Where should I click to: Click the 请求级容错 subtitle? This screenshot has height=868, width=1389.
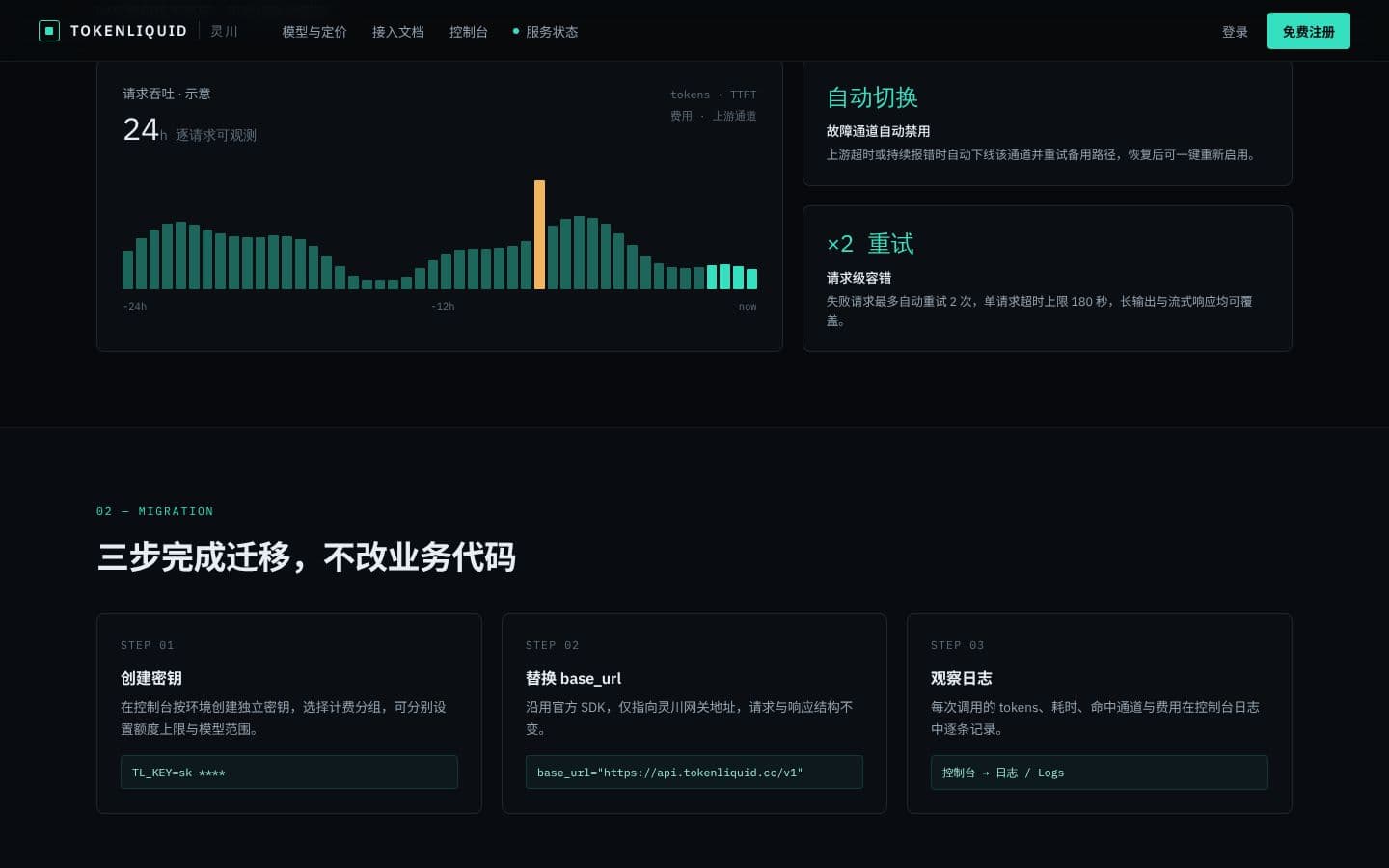[858, 278]
